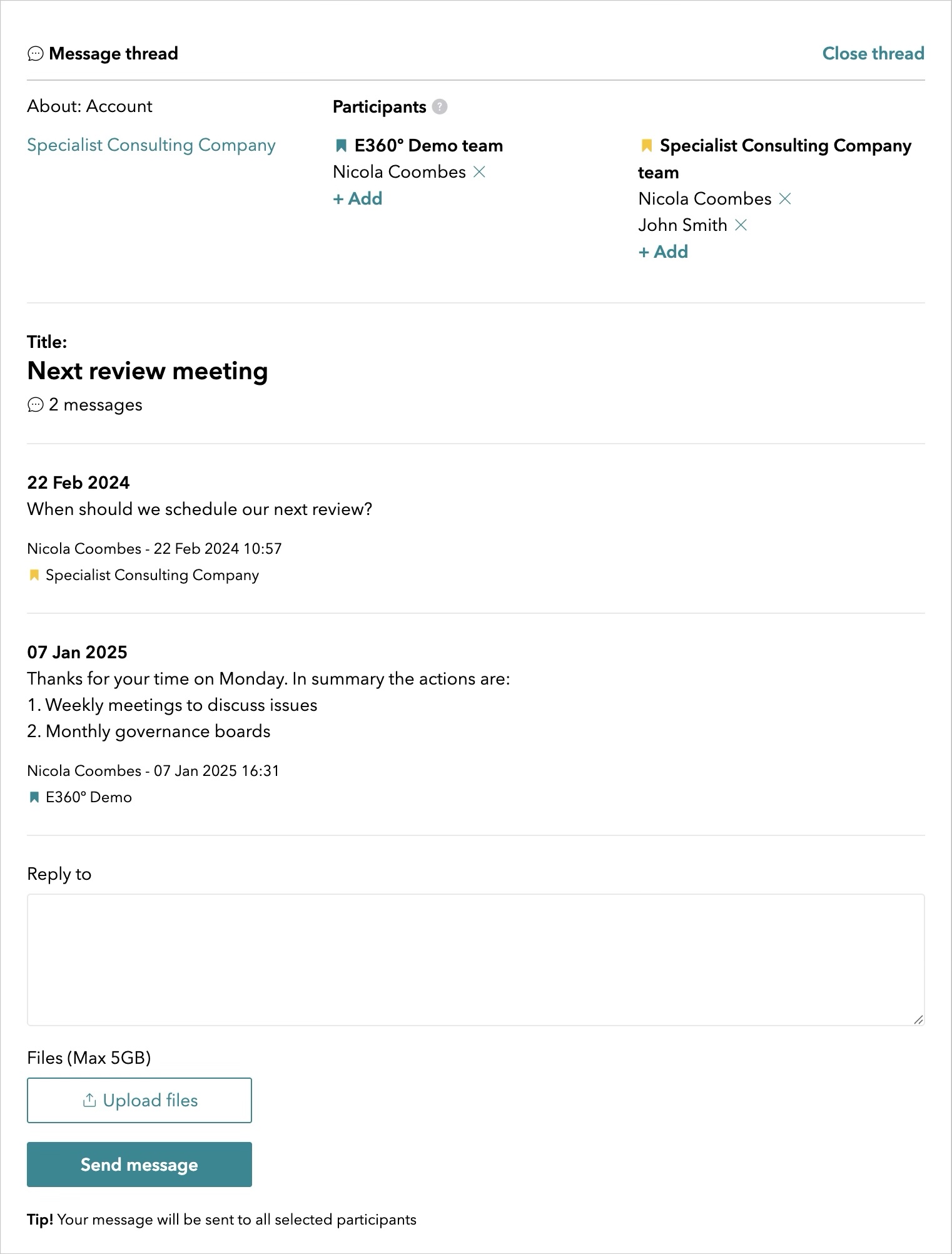Click the Participants help question-mark icon
Viewport: 952px width, 1254px height.
click(x=440, y=106)
